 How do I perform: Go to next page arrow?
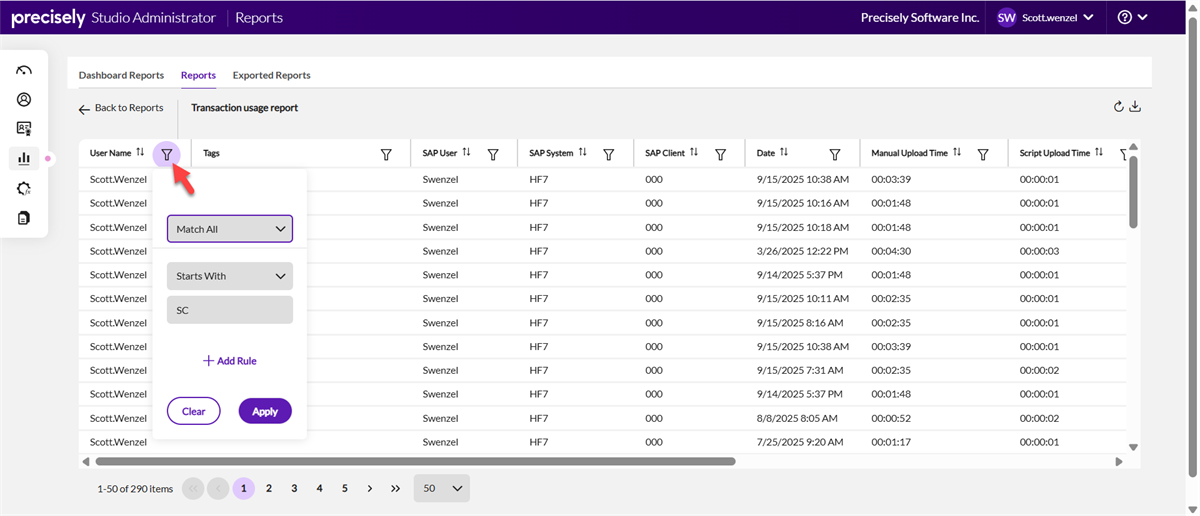coord(370,488)
